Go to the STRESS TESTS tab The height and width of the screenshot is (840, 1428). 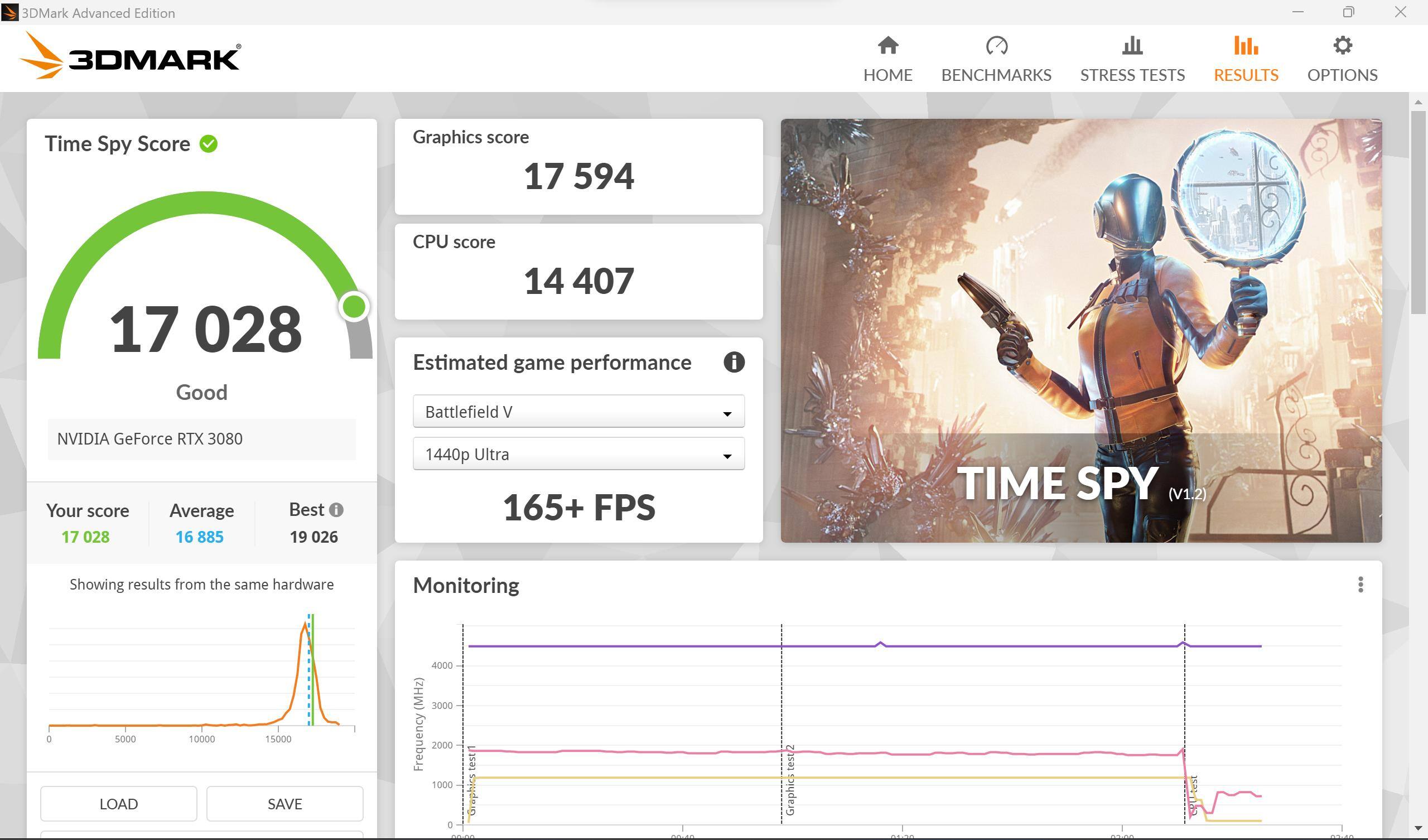pos(1132,74)
